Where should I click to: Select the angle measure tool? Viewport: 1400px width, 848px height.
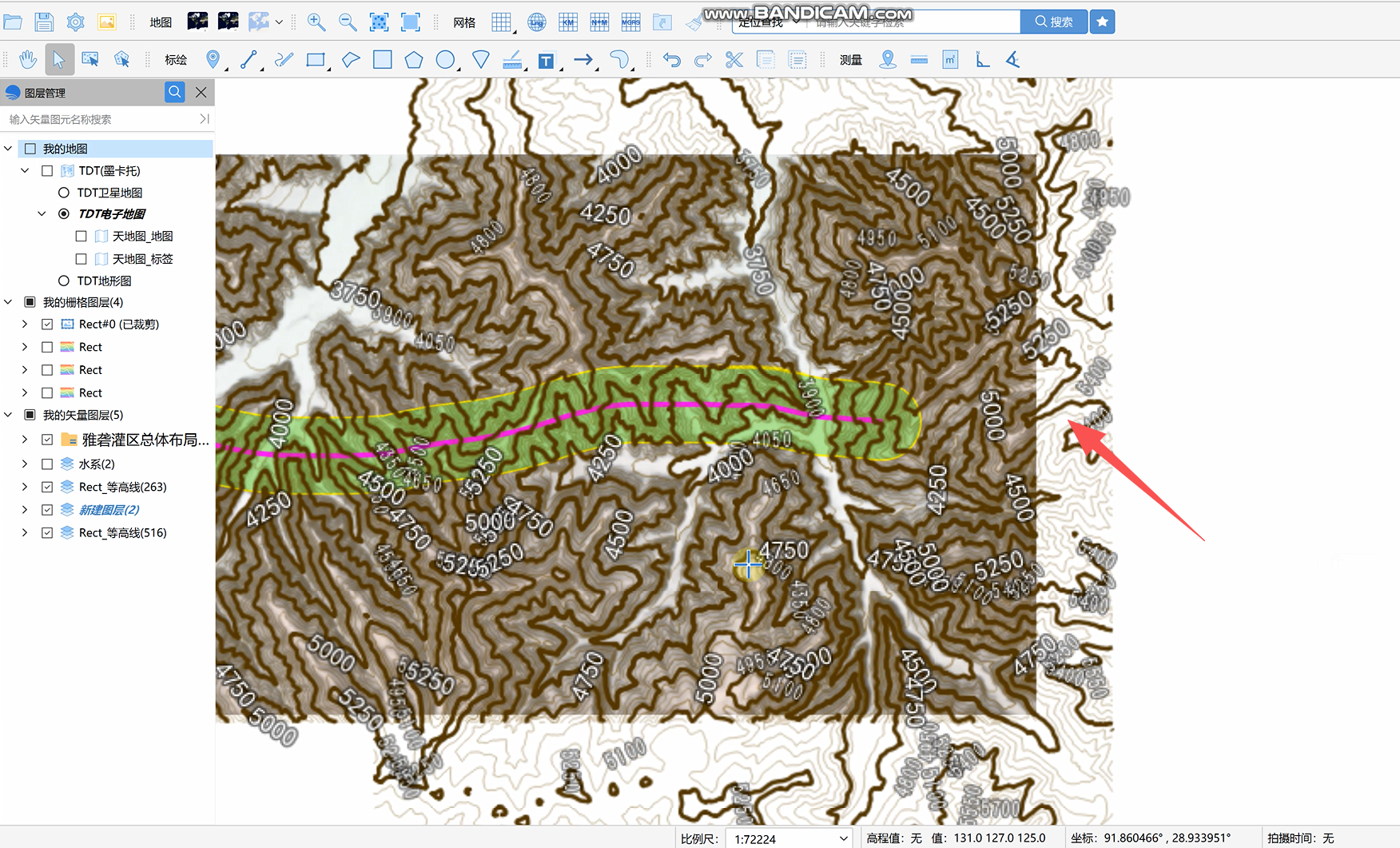[x=1012, y=59]
